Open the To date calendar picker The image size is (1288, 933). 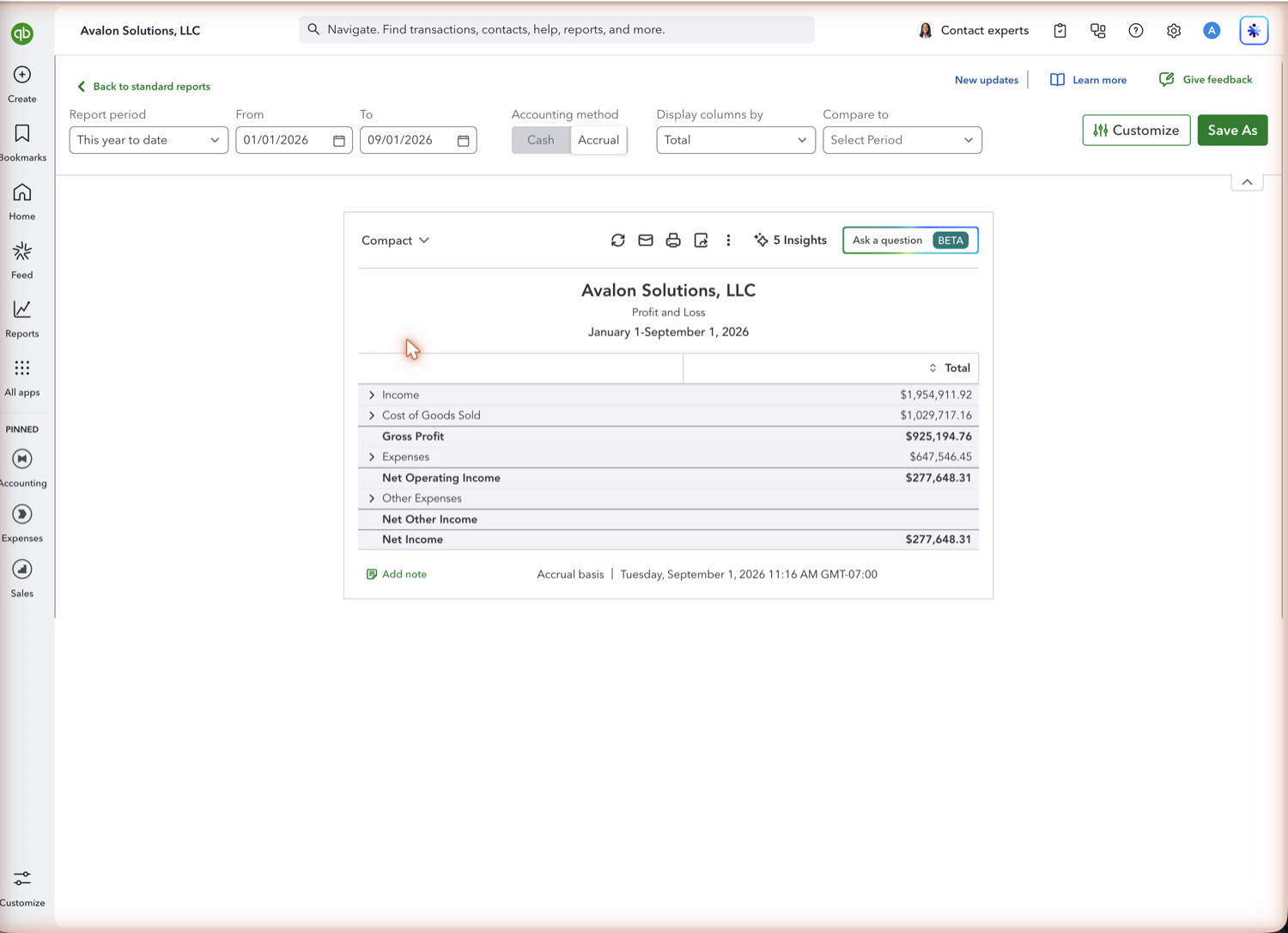[x=463, y=140]
